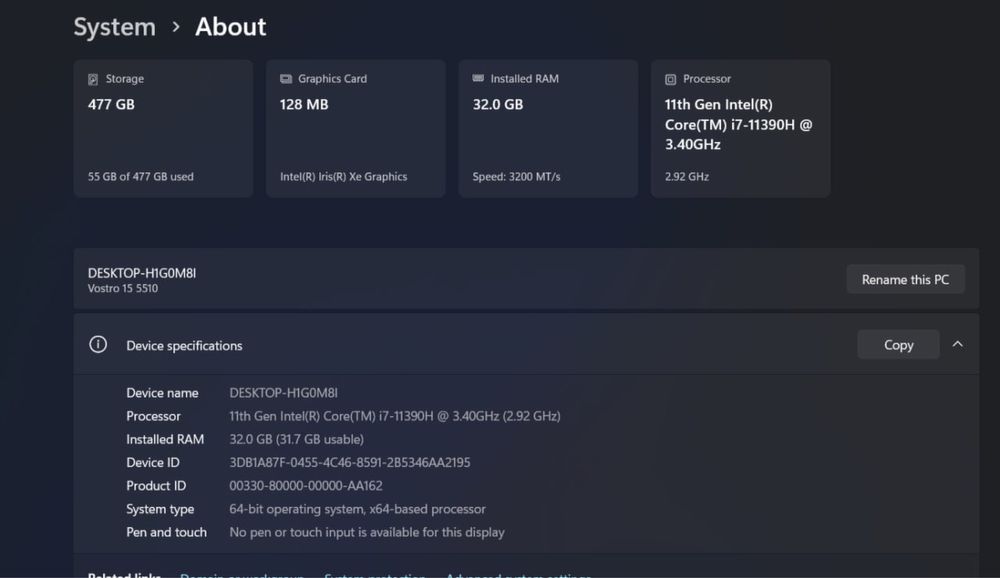The width and height of the screenshot is (1000, 578).
Task: Click the Device specifications heading
Action: point(184,345)
